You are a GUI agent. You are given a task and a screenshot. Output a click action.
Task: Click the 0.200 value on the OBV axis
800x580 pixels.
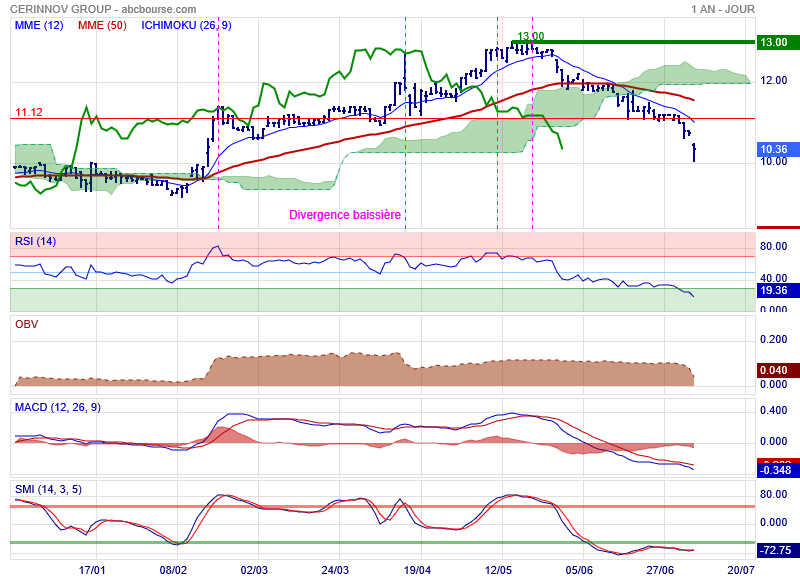point(773,339)
